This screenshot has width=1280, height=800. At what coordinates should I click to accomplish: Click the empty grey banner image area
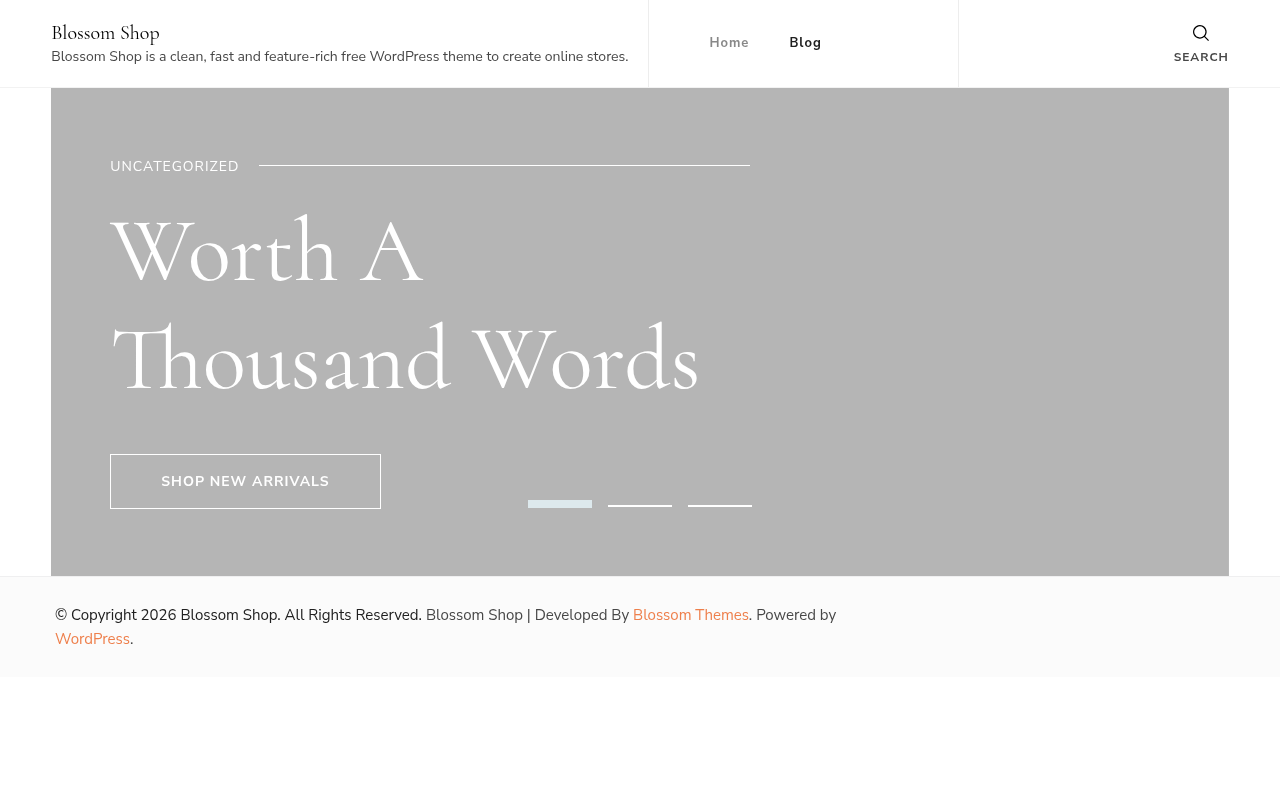[x=990, y=330]
